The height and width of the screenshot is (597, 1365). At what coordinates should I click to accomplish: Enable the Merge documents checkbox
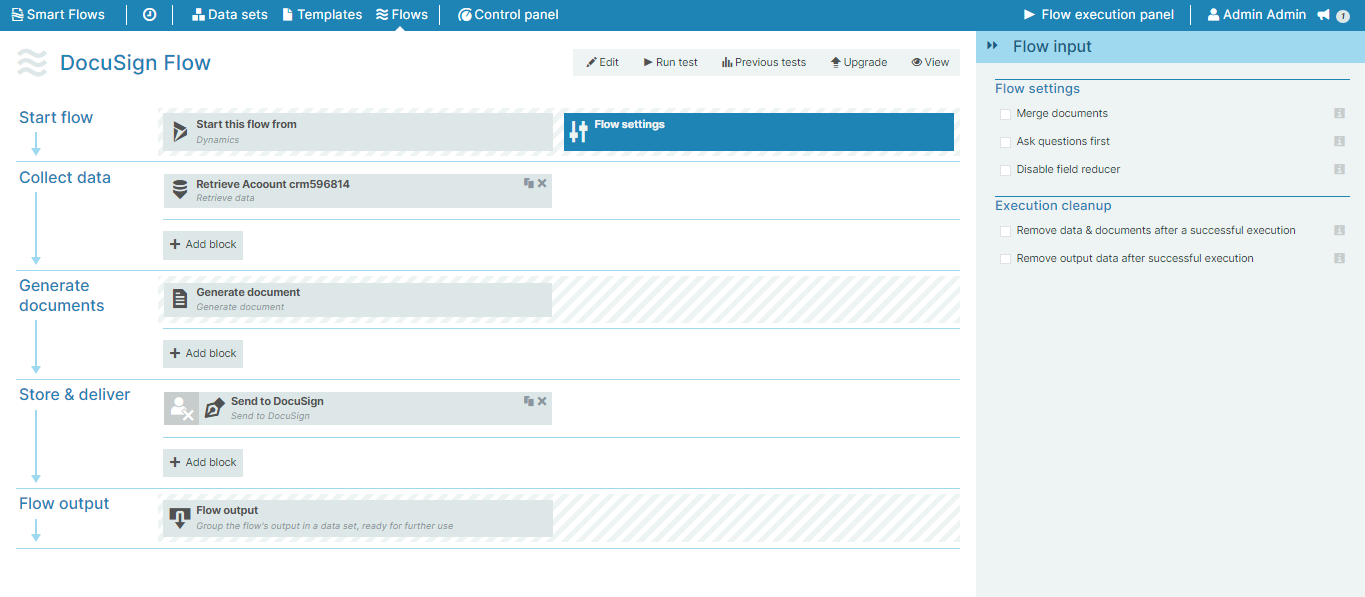pyautogui.click(x=1006, y=114)
